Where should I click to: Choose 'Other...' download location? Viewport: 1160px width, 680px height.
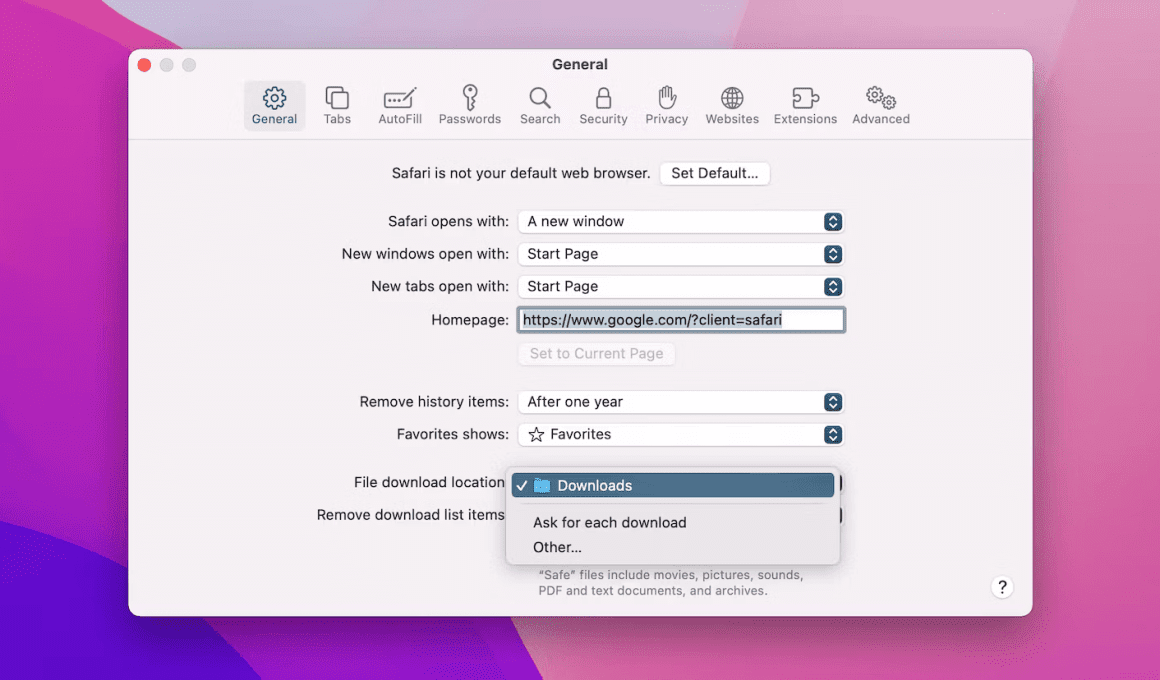pos(672,547)
